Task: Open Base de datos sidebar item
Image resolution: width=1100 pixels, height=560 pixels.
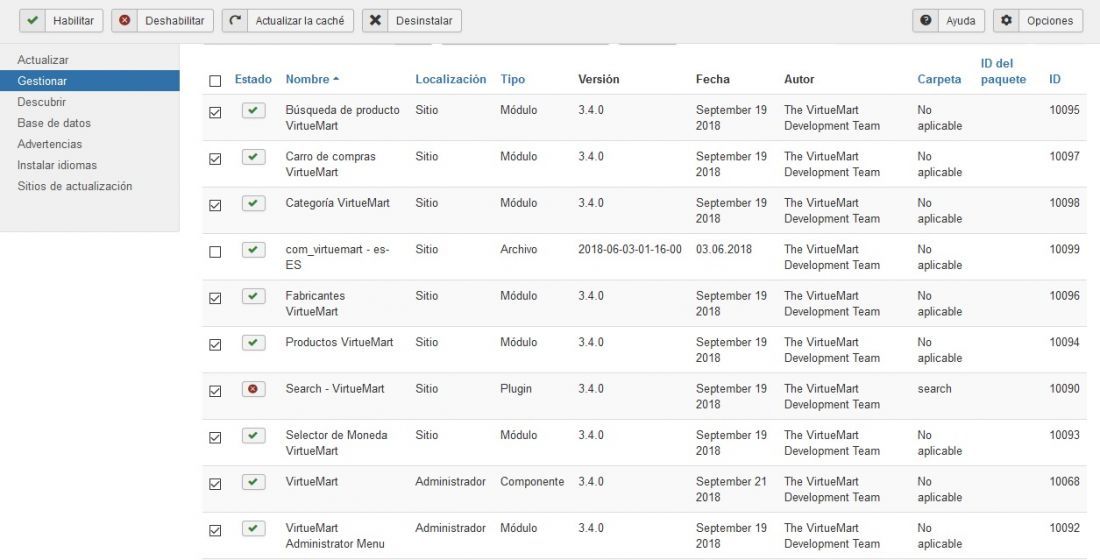Action: [54, 123]
